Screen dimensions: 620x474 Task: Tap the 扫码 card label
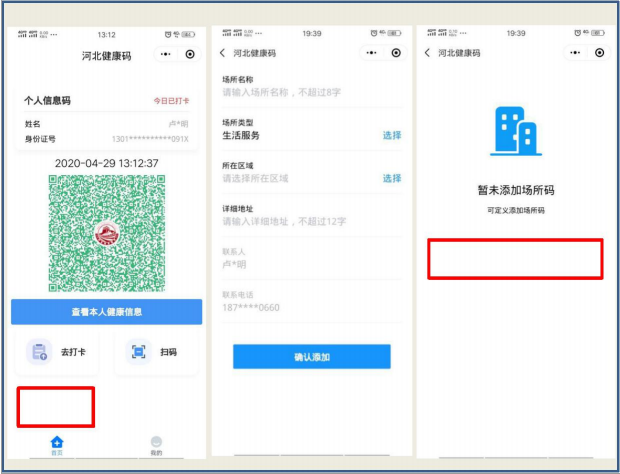pyautogui.click(x=168, y=352)
